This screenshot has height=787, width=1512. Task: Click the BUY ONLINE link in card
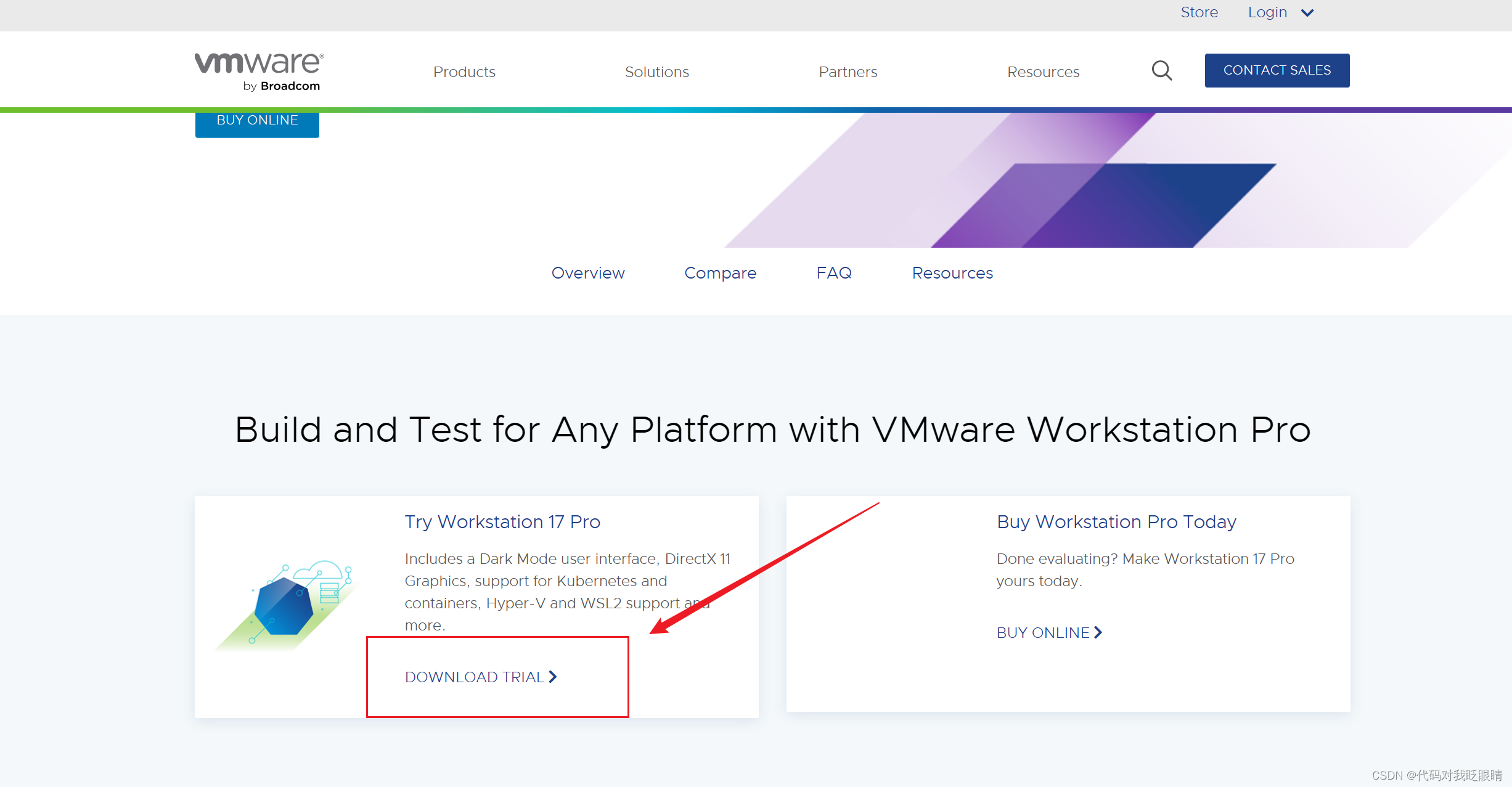coord(1049,632)
